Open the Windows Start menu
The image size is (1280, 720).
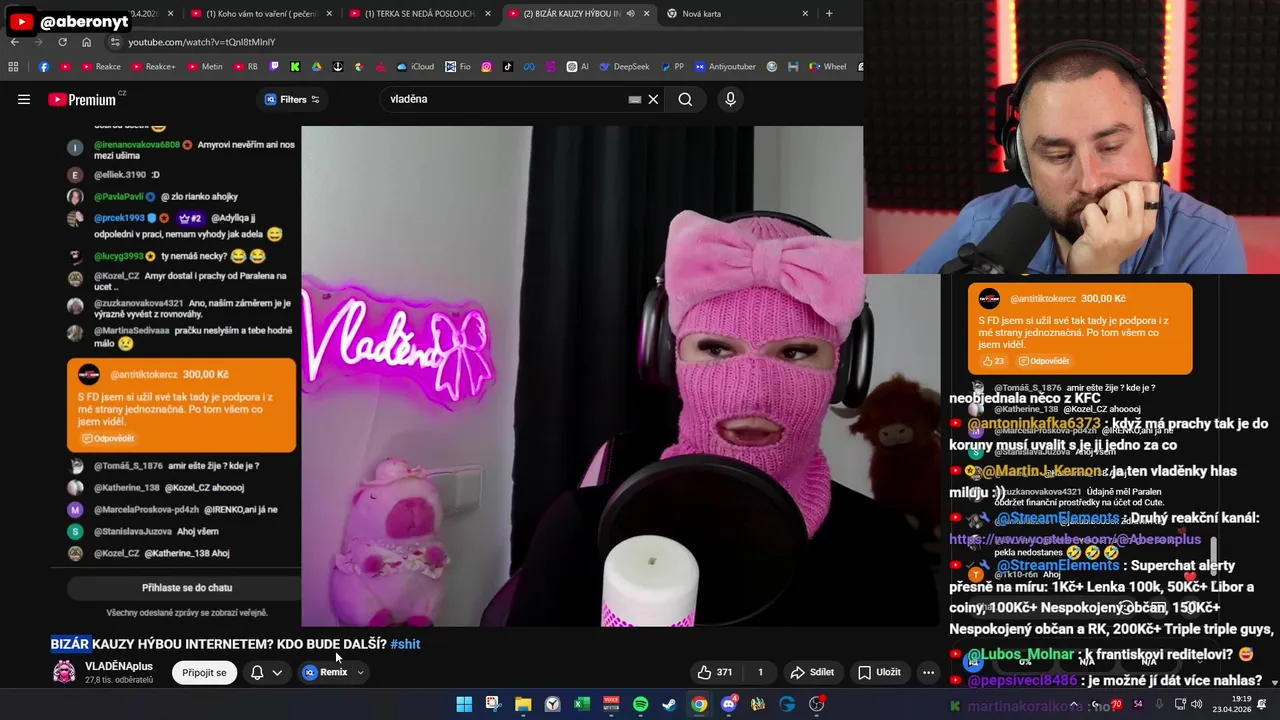(464, 704)
